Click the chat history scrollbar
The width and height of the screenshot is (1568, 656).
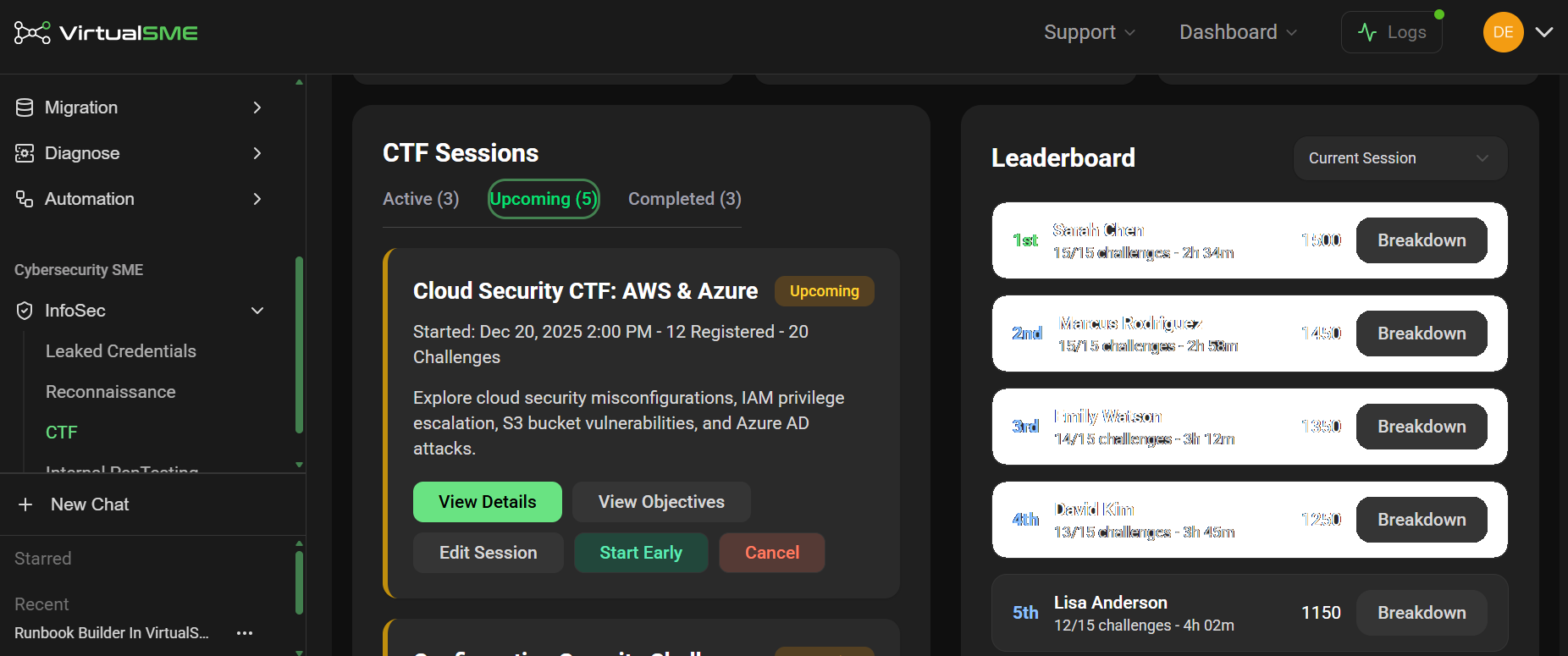tap(299, 583)
